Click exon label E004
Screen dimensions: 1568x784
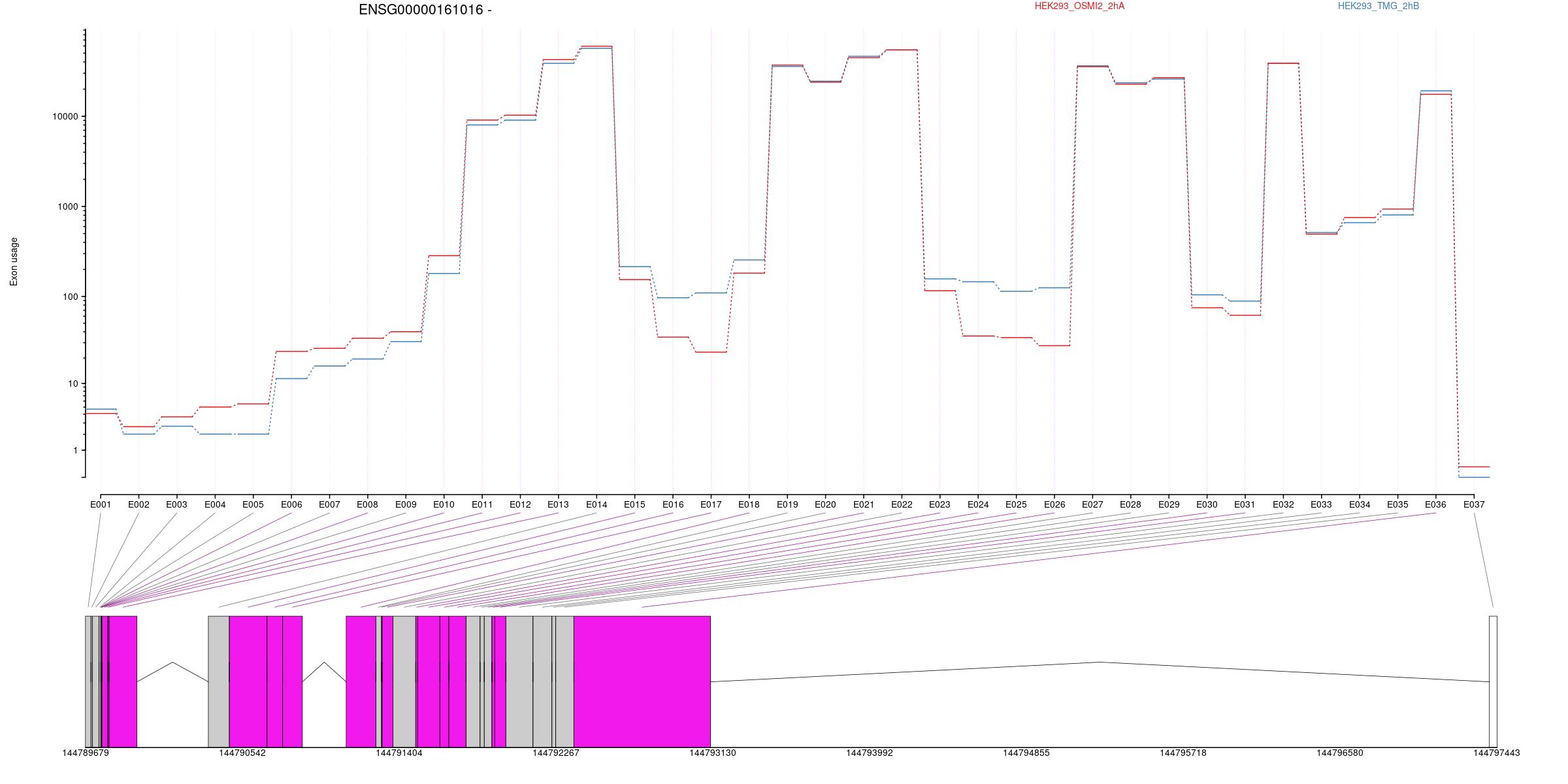[x=215, y=504]
